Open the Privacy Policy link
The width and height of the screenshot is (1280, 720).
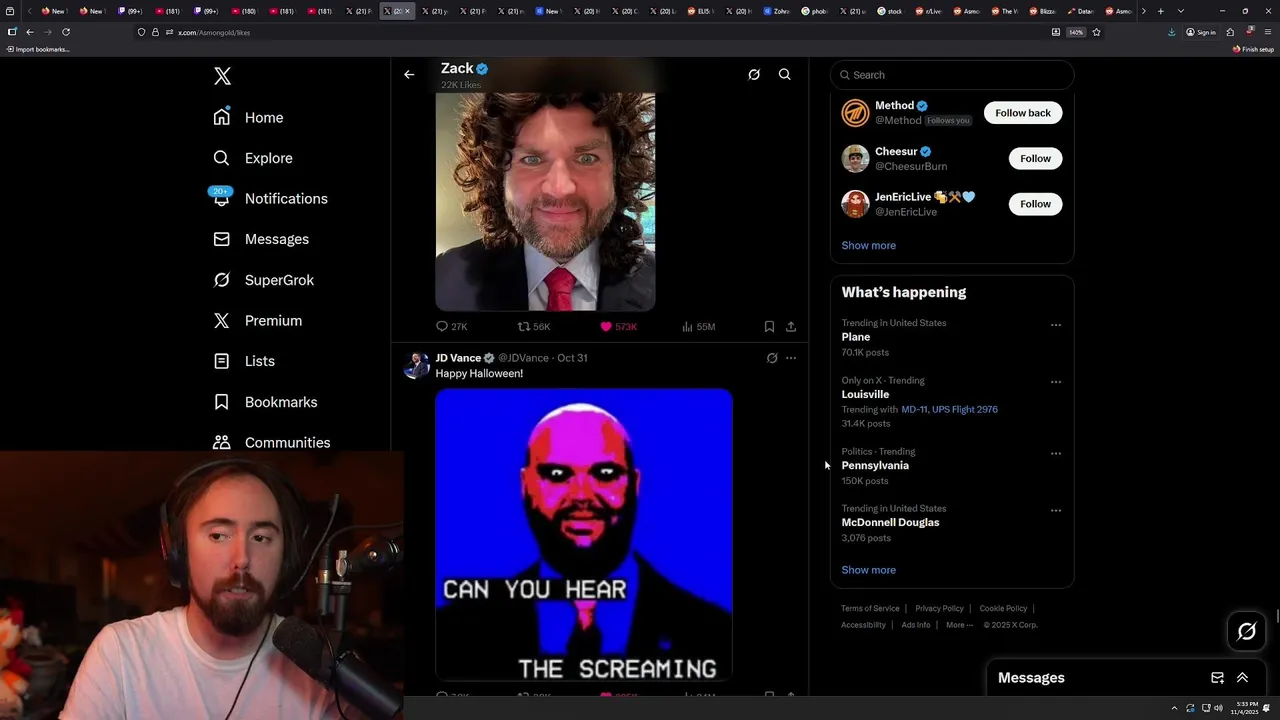pos(939,608)
